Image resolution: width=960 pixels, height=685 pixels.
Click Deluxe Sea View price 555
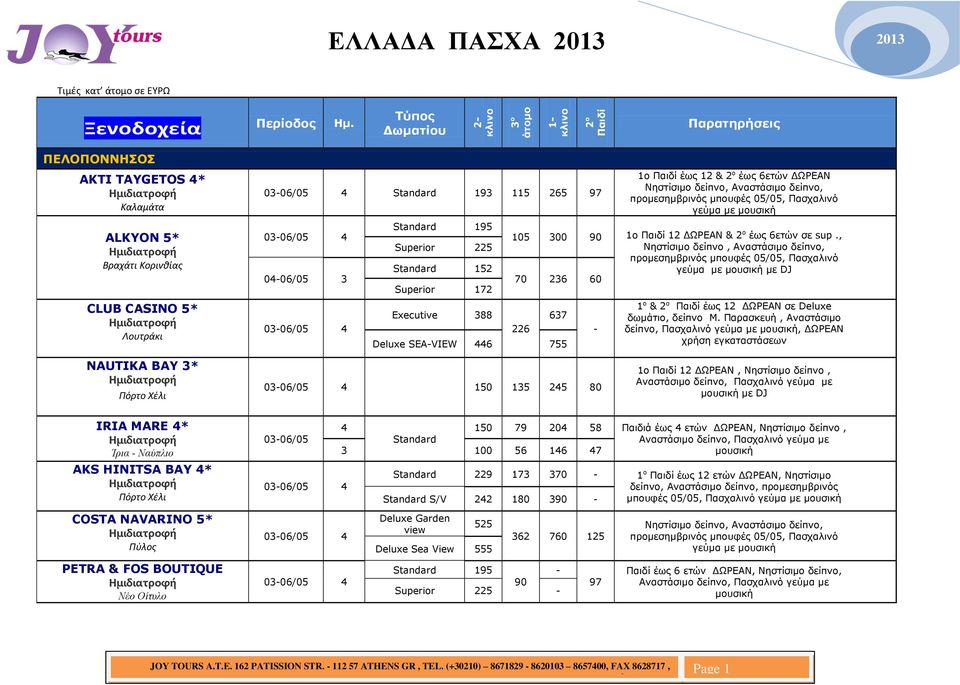point(483,549)
